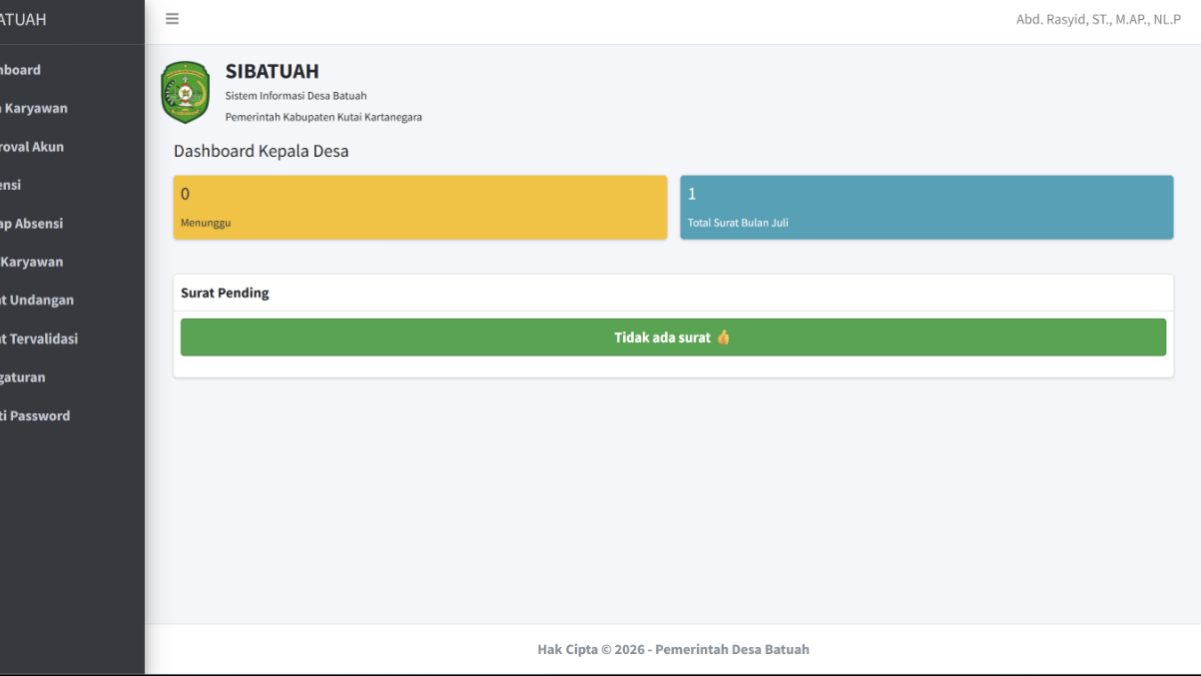Open user menu Abd. Rasyid, ST., M.AP., NL.P
The width and height of the screenshot is (1201, 676).
1098,20
